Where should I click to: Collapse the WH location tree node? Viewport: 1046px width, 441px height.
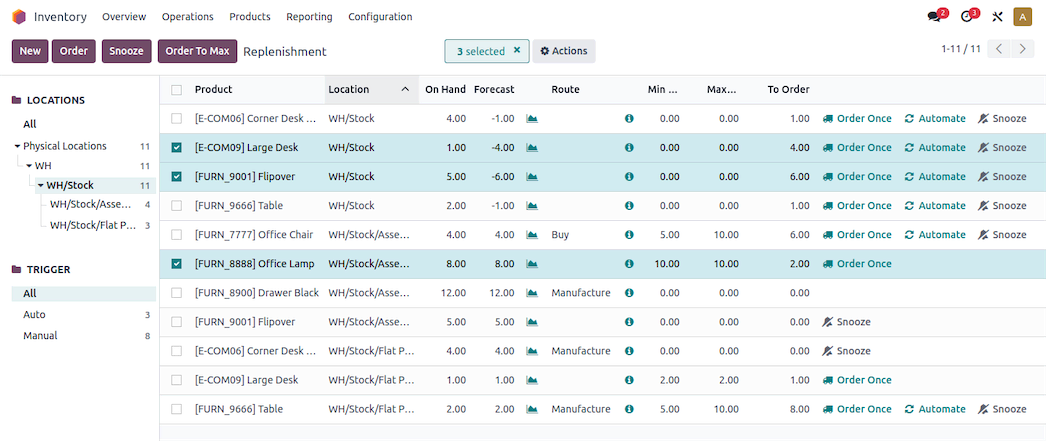coord(29,166)
